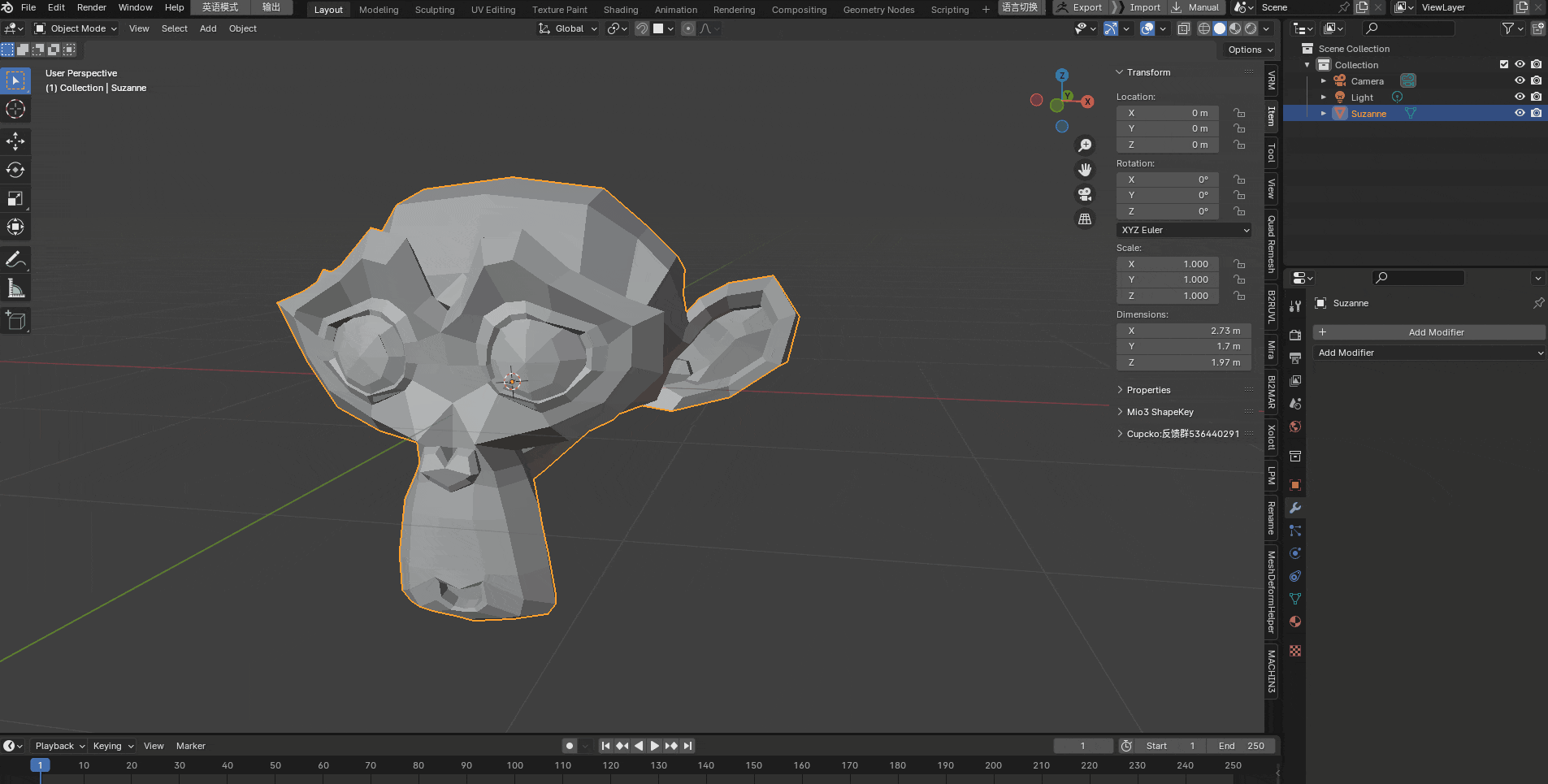Expand the Suzanne tree item in outliner
Screen dimensions: 1548x784
(x=1324, y=113)
